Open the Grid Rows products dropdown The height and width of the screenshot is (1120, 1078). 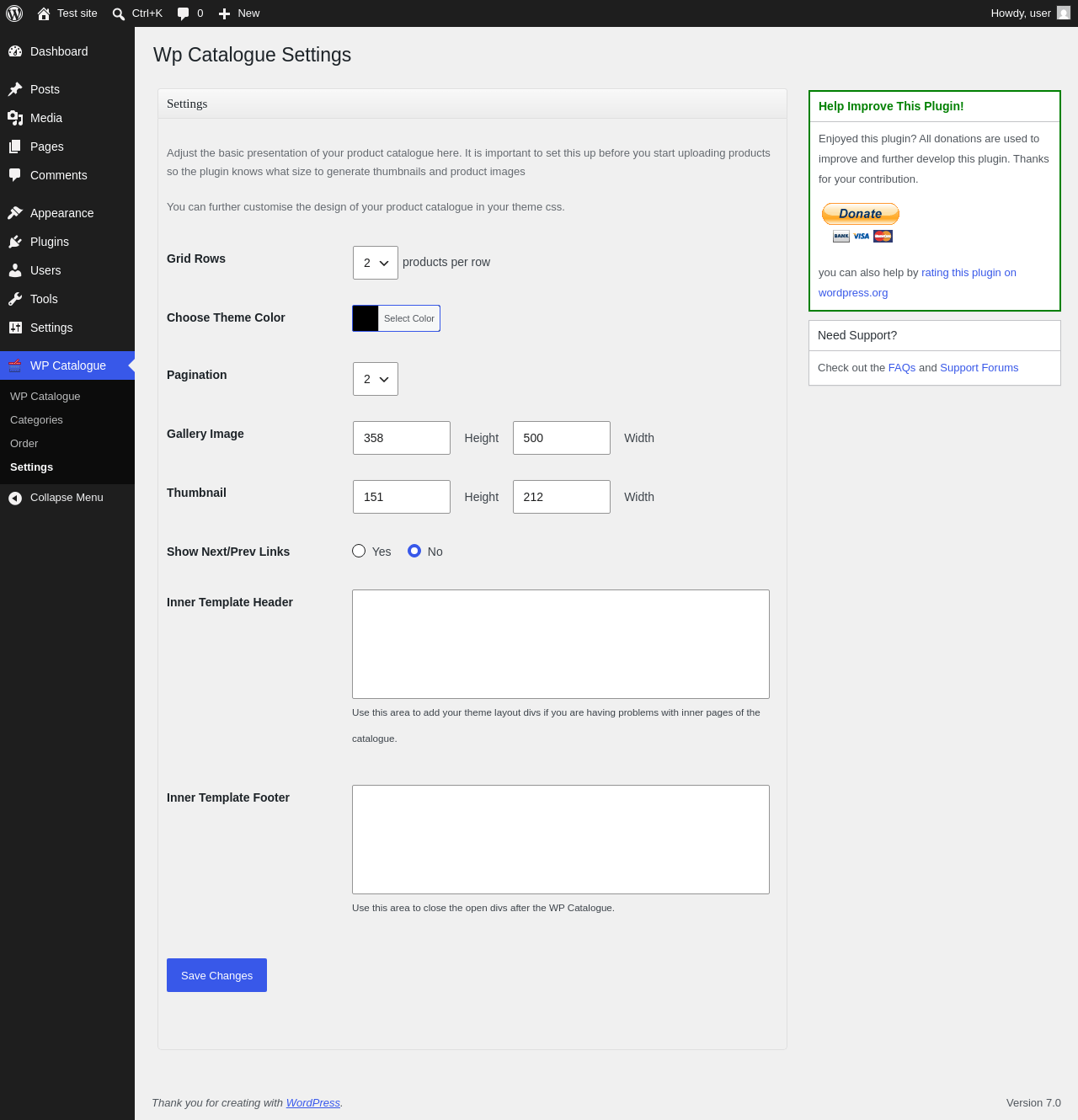tap(376, 263)
